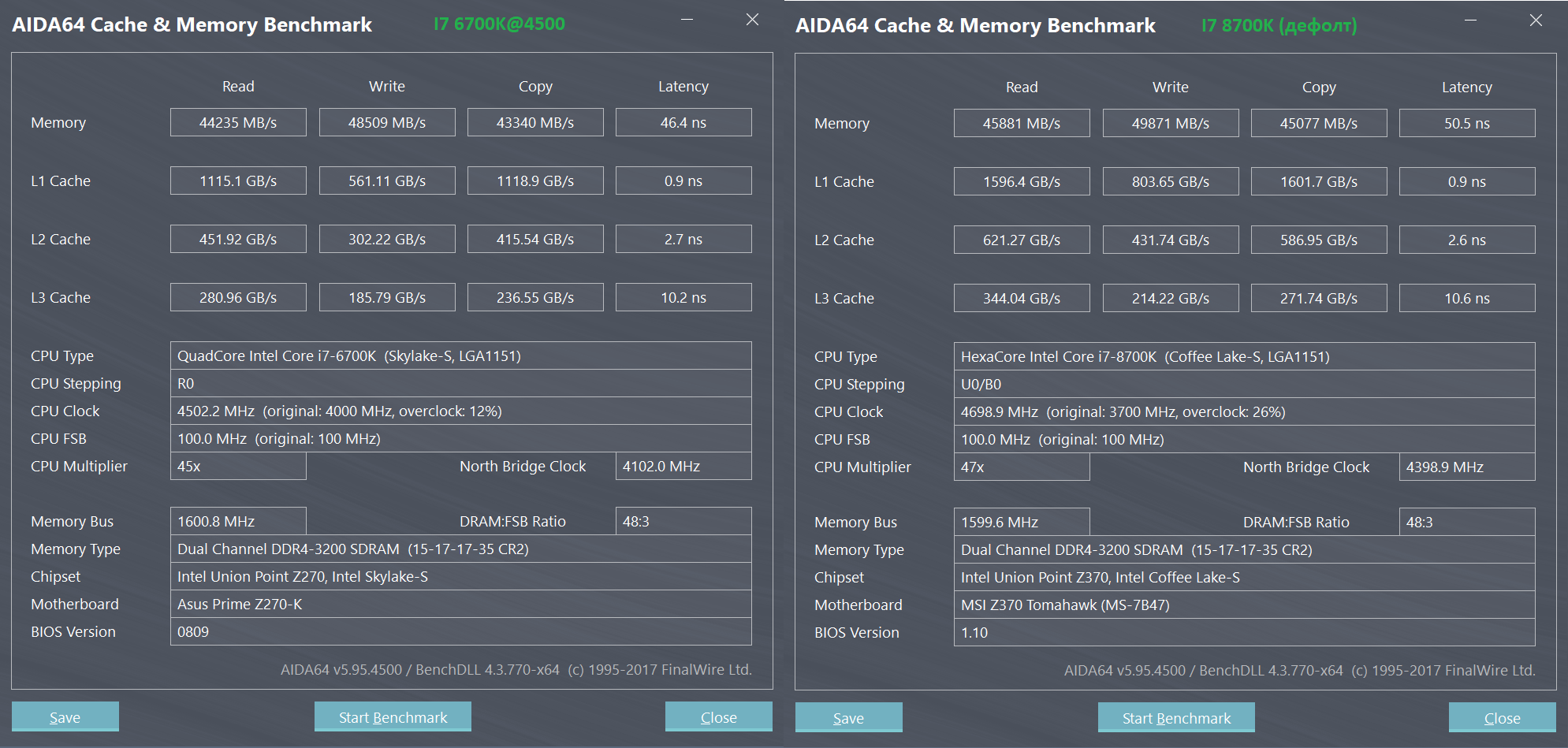
Task: Minimize the i7 8700K benchmark window
Action: pyautogui.click(x=1470, y=20)
